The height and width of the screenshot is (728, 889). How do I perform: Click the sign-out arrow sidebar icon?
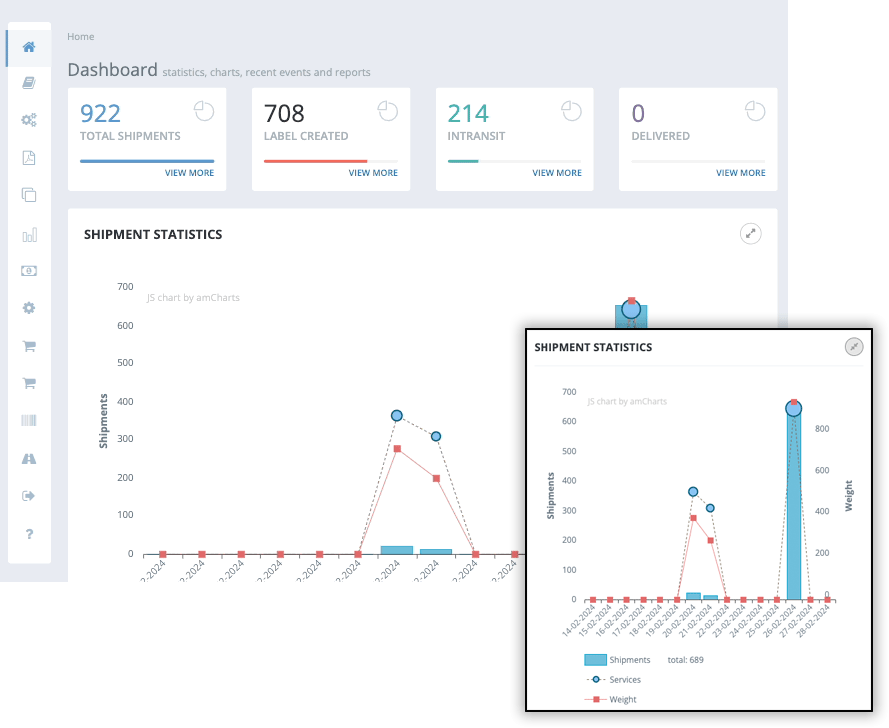[29, 496]
